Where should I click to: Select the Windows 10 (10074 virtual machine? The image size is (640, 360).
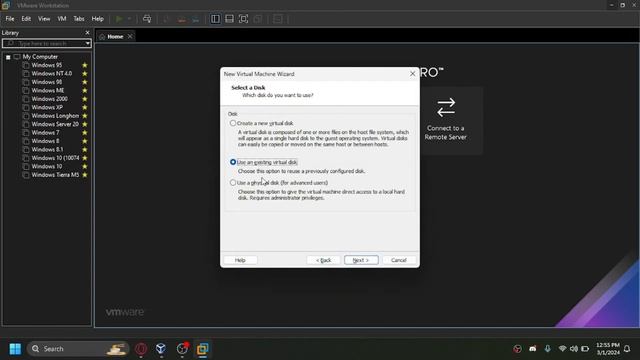[x=55, y=158]
